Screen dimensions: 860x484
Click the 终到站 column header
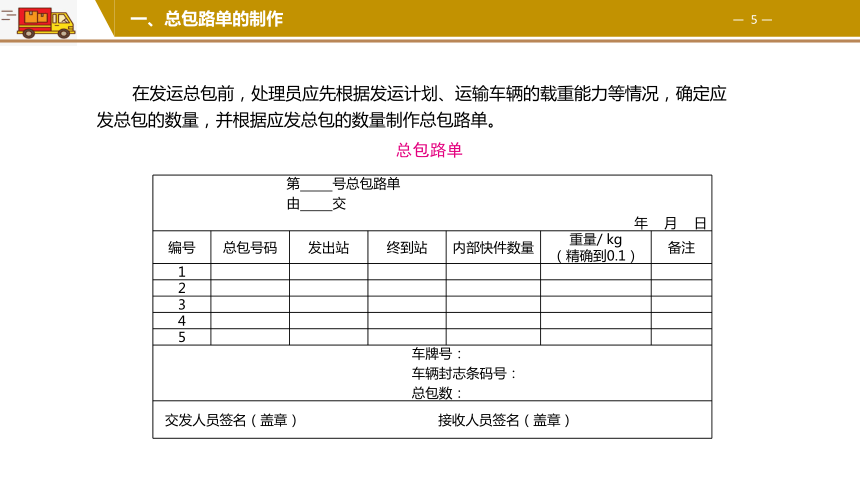[407, 247]
